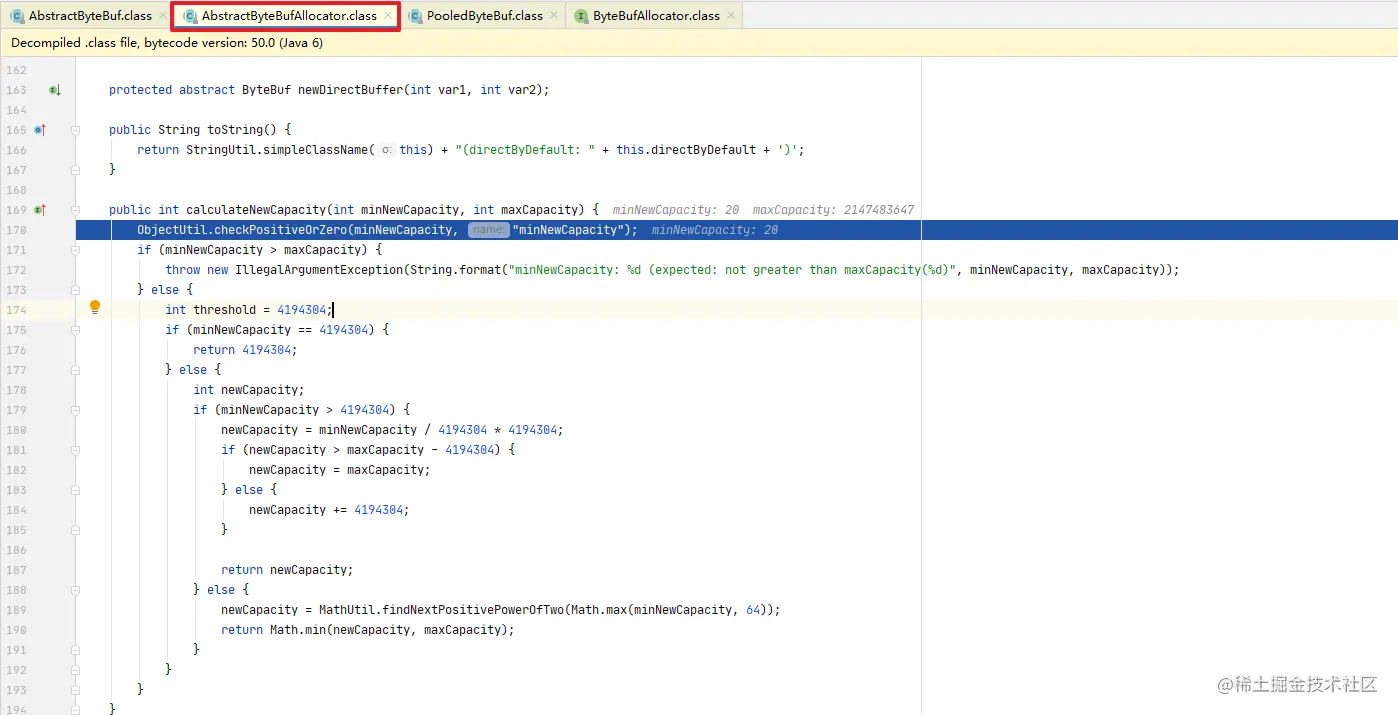Collapse the if block on line 179

click(x=76, y=410)
